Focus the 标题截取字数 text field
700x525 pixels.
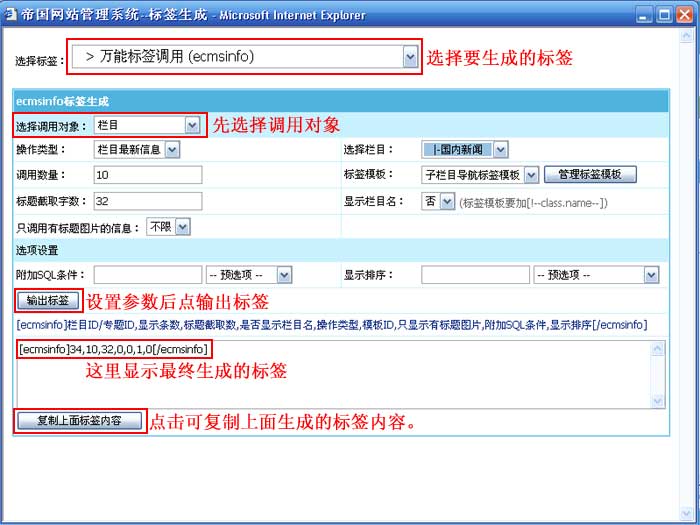(148, 201)
